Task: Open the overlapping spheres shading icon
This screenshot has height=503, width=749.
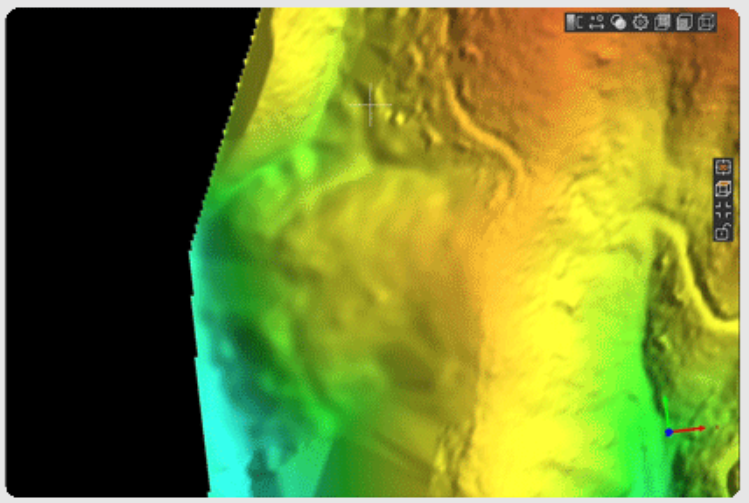Action: pyautogui.click(x=618, y=22)
